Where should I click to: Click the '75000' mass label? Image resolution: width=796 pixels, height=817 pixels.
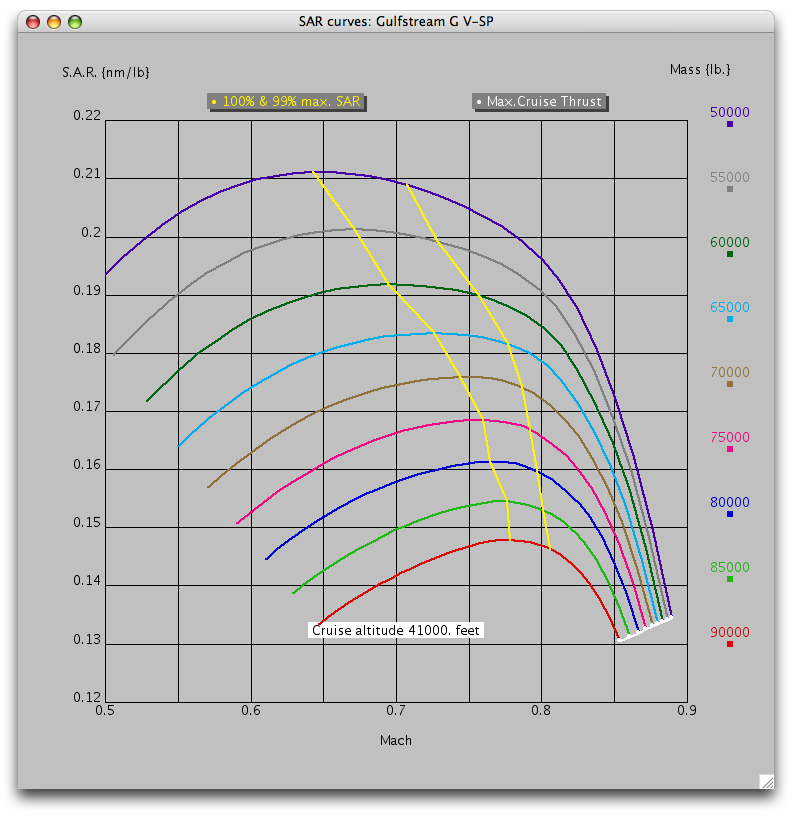[730, 437]
